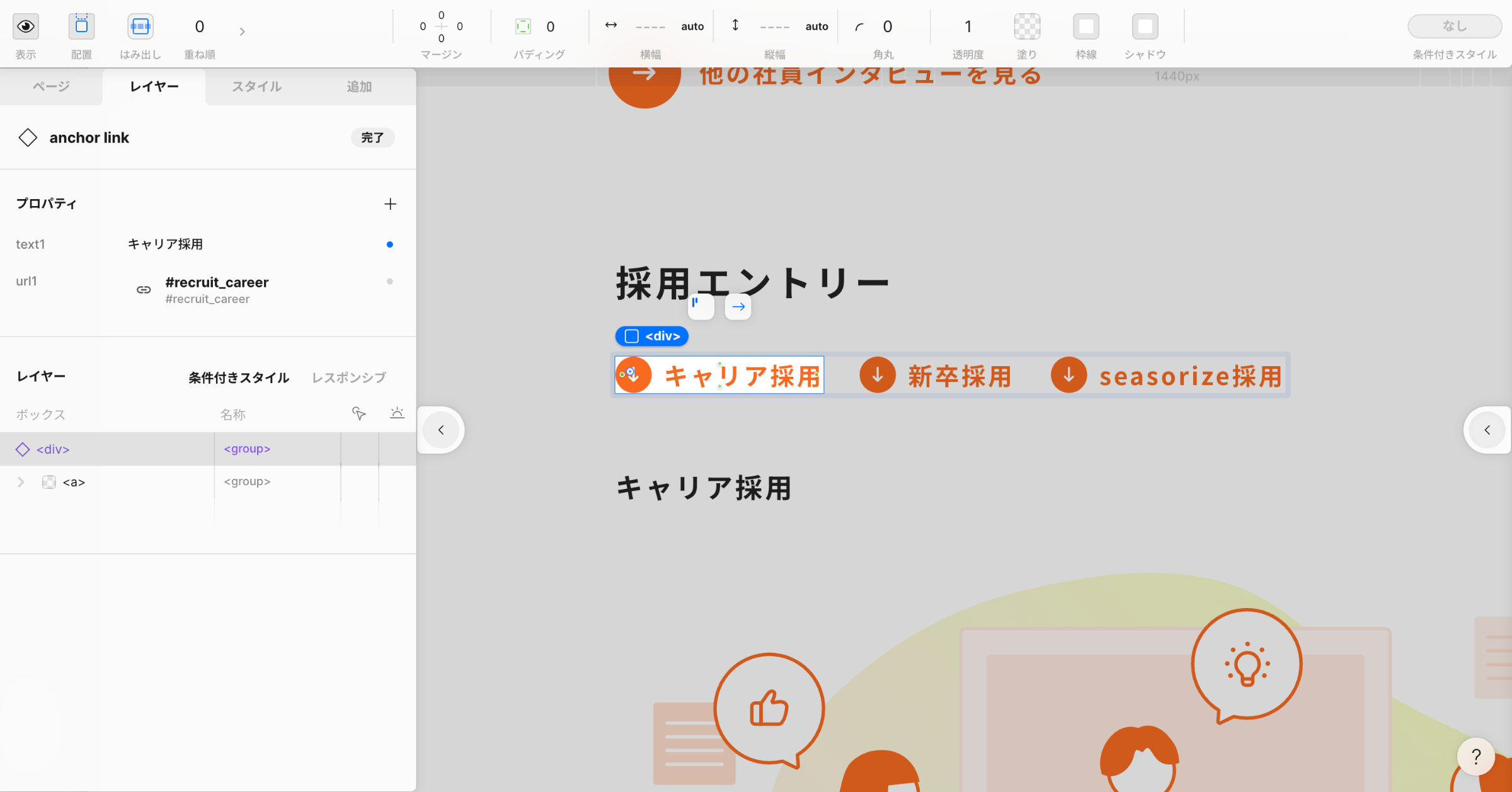The width and height of the screenshot is (1512, 792).
Task: Add a property with the plus button
Action: [390, 204]
